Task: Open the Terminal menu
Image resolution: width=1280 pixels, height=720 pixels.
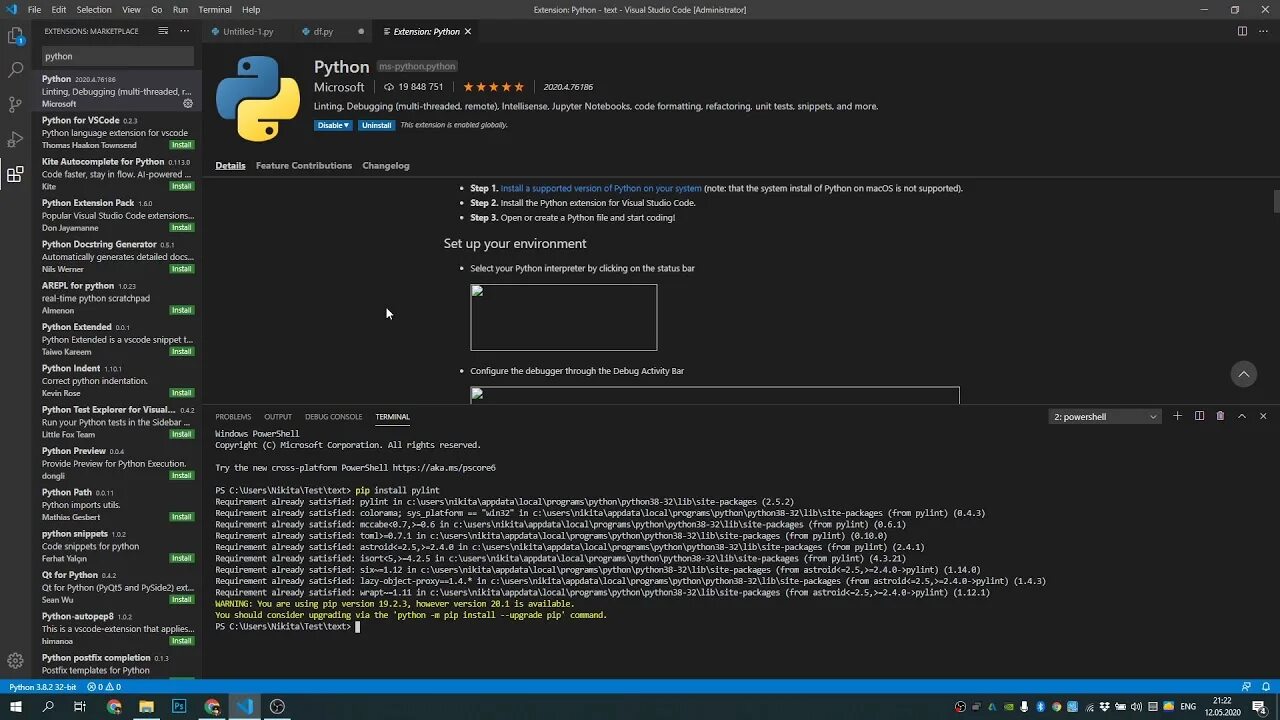Action: click(x=215, y=9)
